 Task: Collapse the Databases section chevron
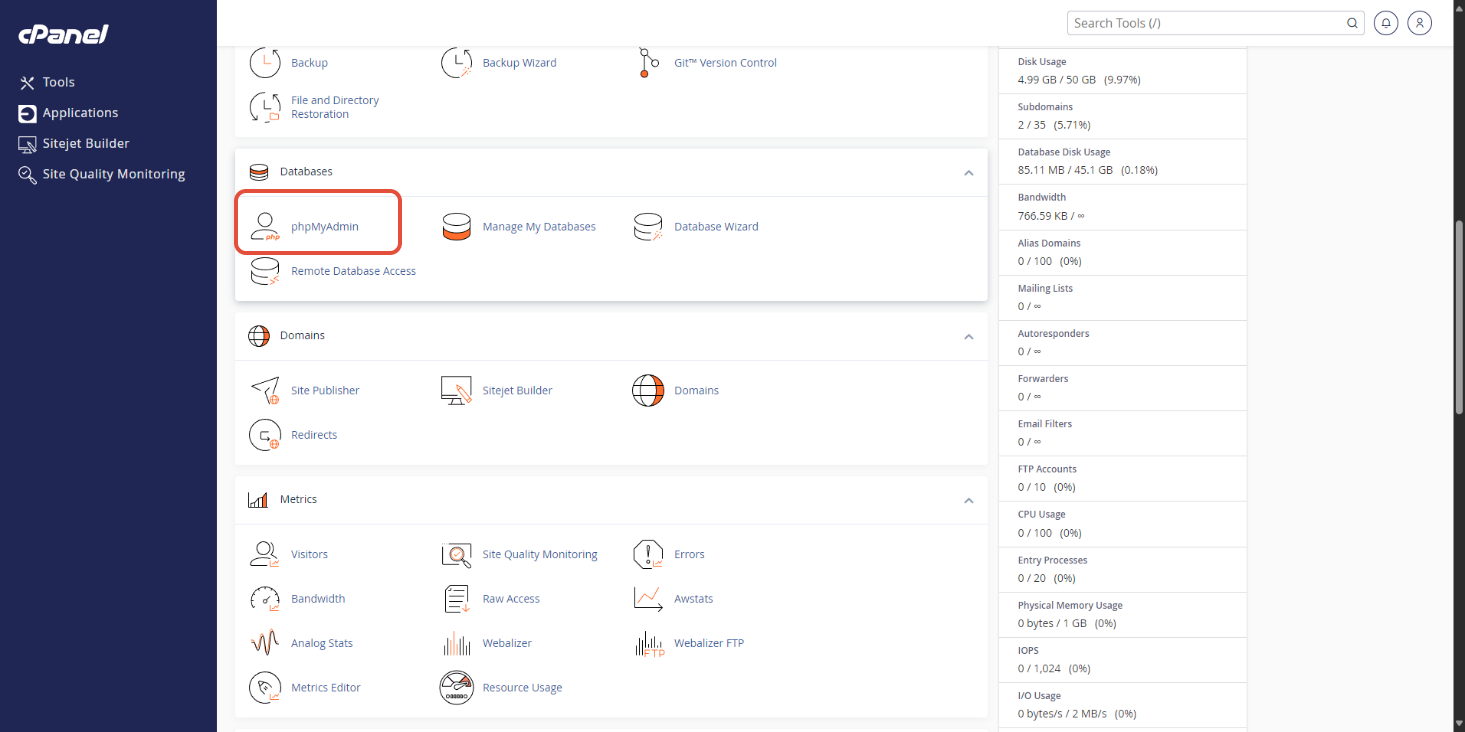(968, 172)
